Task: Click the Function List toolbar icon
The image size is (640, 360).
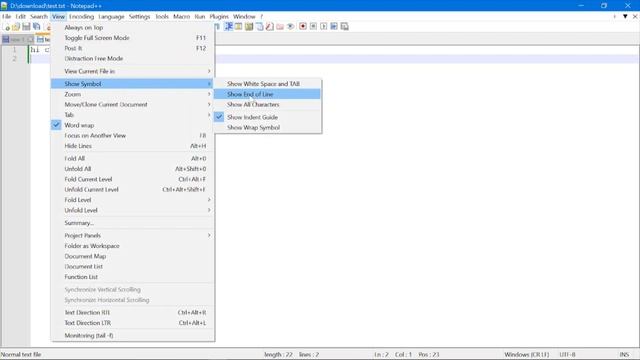Action: pyautogui.click(x=269, y=27)
